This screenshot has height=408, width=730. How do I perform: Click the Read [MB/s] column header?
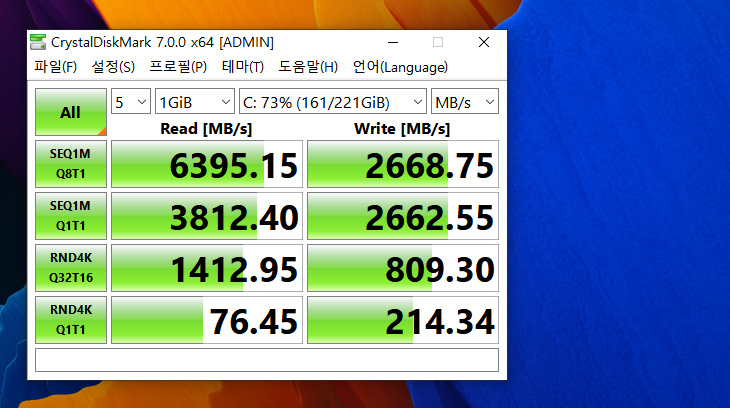coord(206,129)
